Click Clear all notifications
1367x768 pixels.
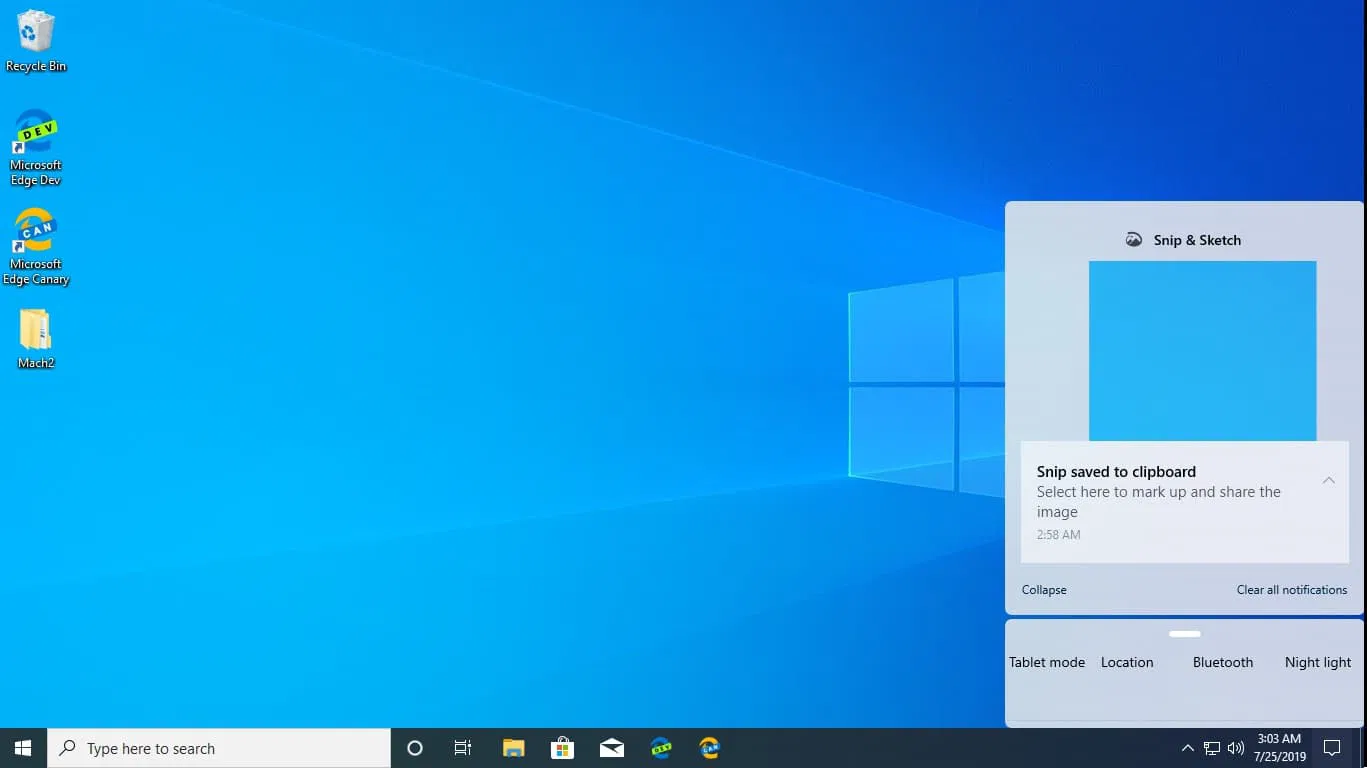pyautogui.click(x=1291, y=590)
